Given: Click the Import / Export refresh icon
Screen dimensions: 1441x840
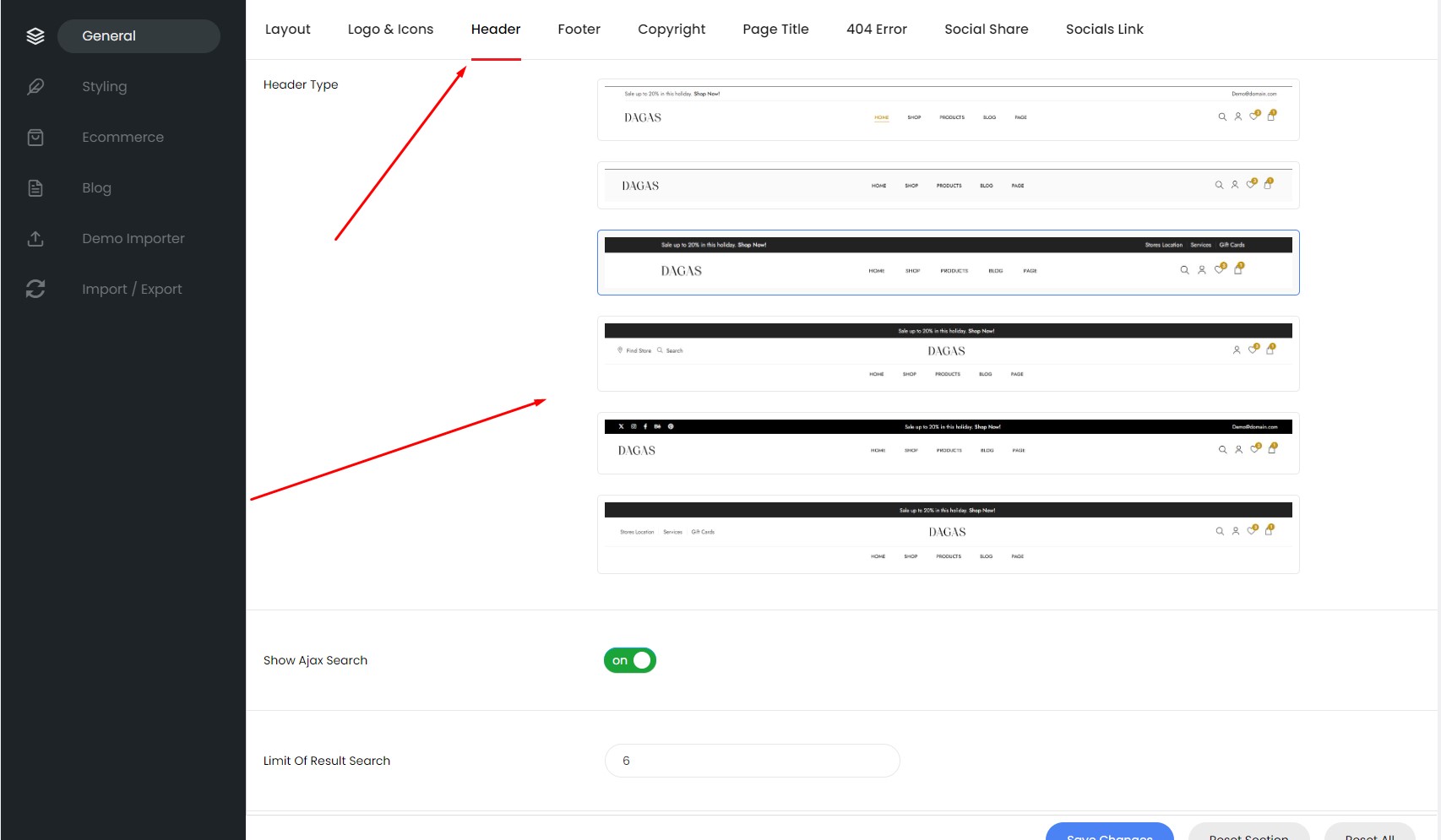Looking at the screenshot, I should (35, 290).
